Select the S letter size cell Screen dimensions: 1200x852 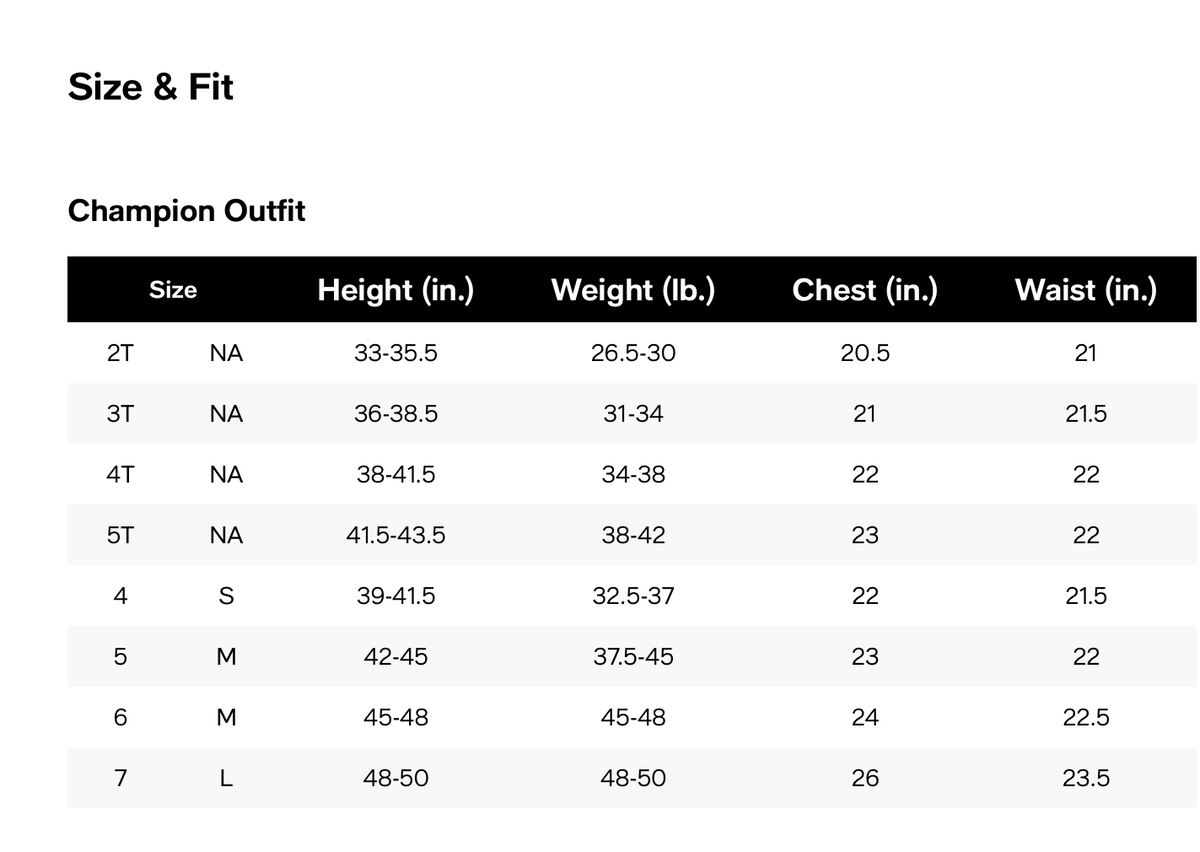[x=226, y=596]
